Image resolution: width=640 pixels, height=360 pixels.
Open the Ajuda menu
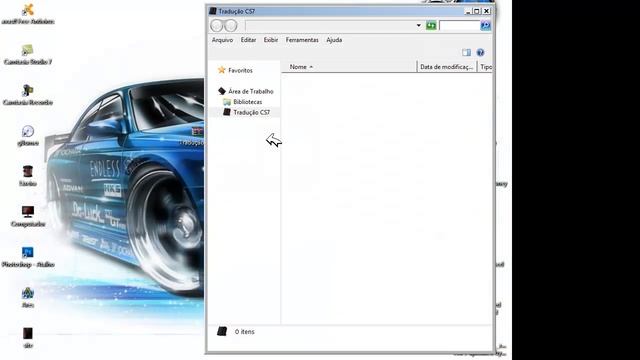click(x=334, y=40)
